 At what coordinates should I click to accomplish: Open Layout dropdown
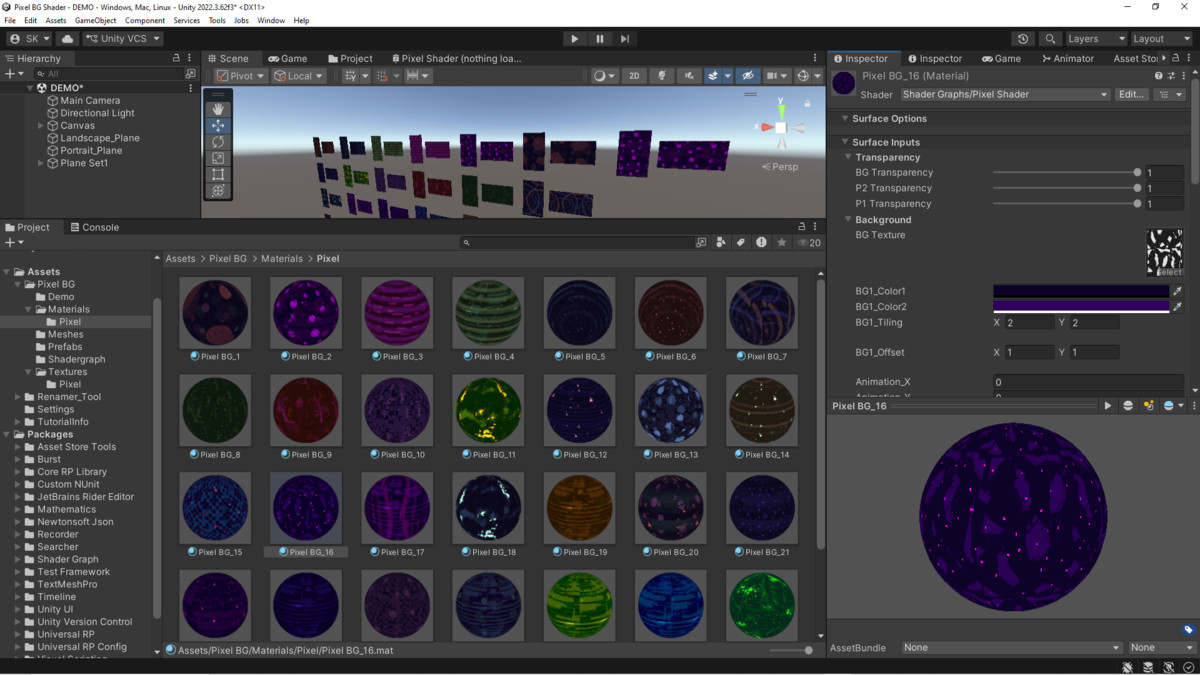1162,39
